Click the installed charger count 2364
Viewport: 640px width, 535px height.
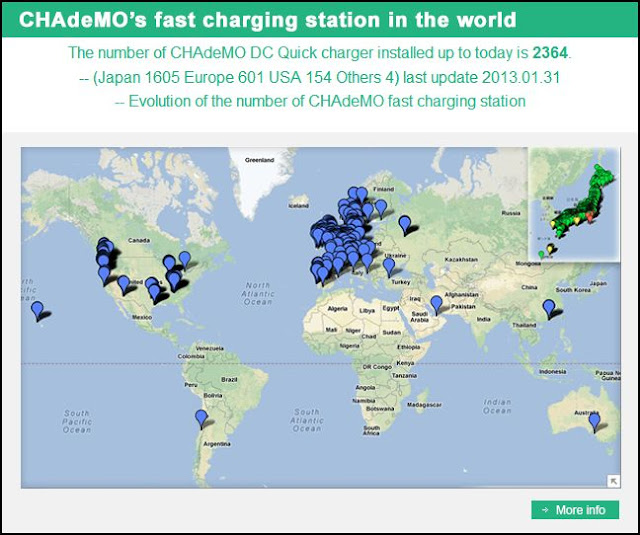[x=550, y=53]
